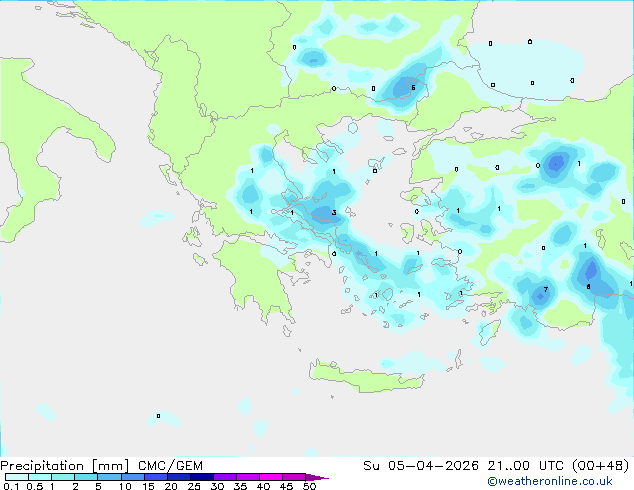Click the 40–45 mm magenta legend swatch

(x=271, y=477)
